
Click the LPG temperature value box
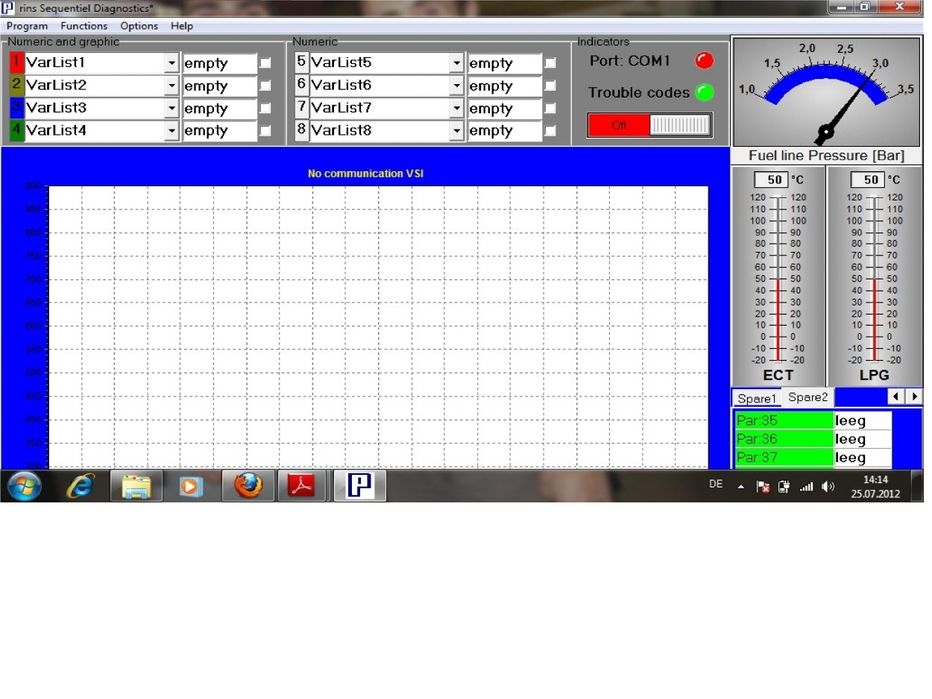(x=867, y=180)
